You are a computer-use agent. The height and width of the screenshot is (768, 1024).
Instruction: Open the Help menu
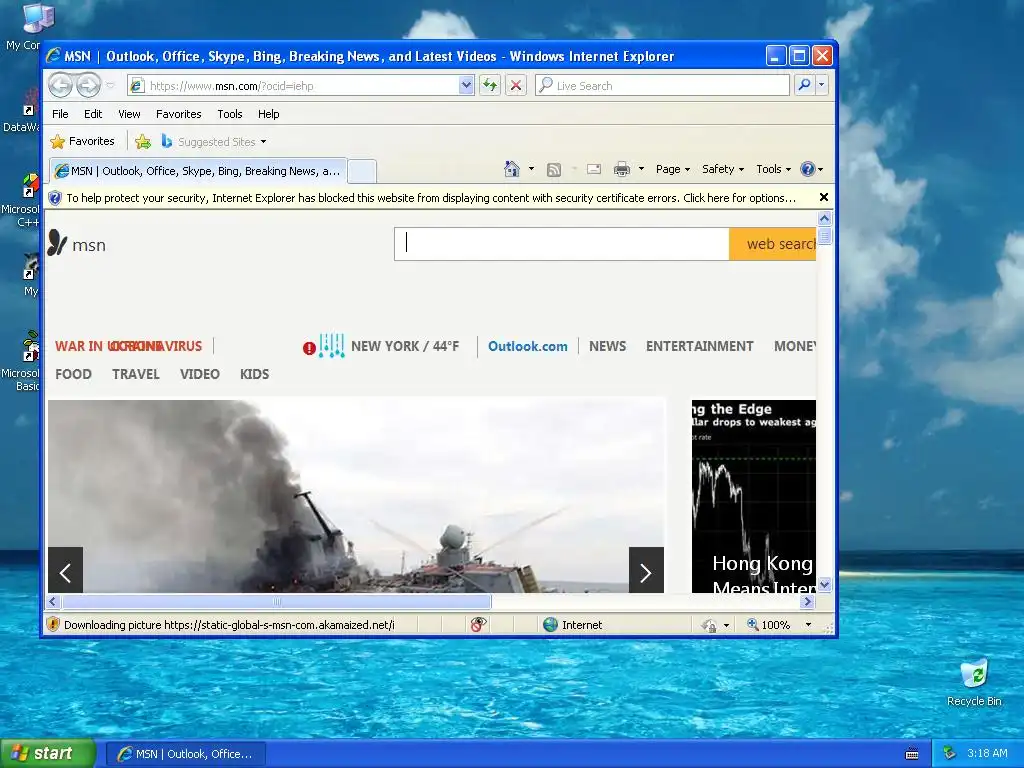tap(268, 114)
